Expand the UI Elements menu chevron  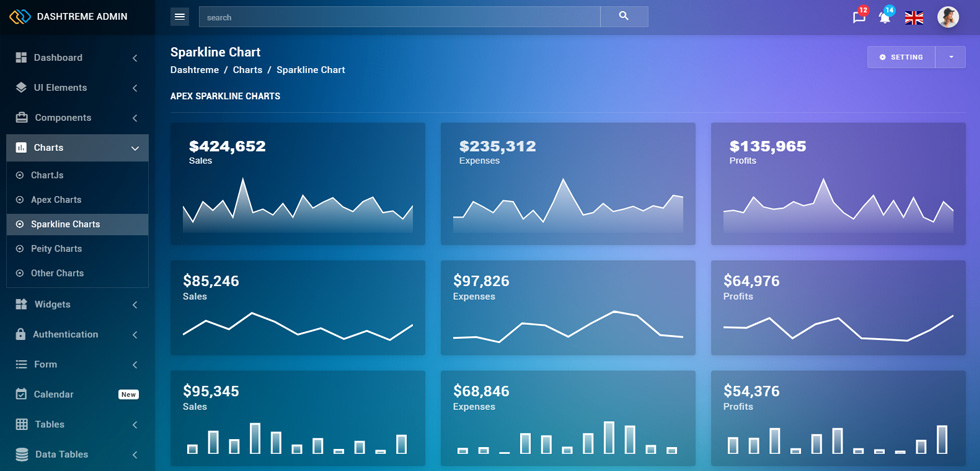pyautogui.click(x=135, y=88)
